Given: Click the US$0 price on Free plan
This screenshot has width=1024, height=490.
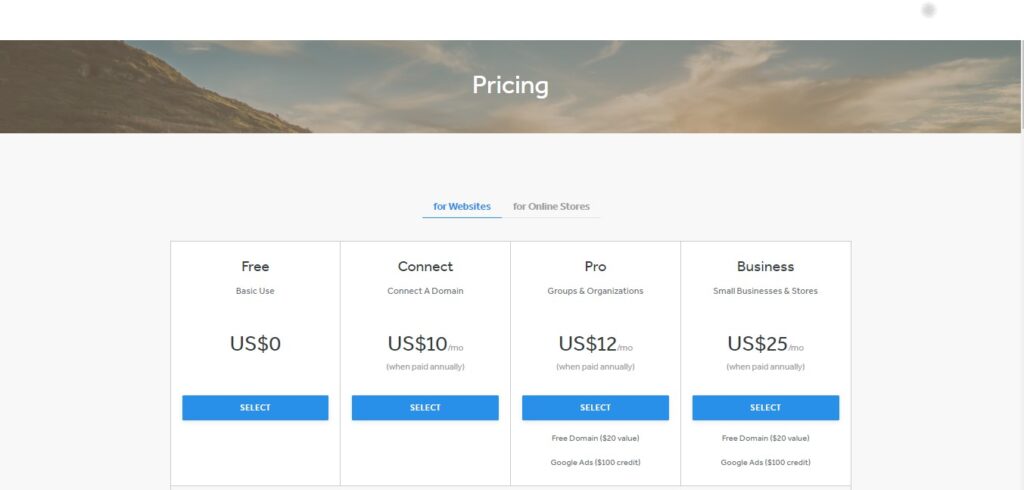Looking at the screenshot, I should click(255, 344).
